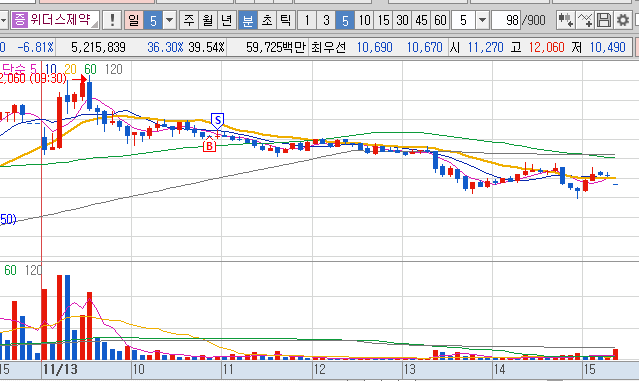Select the 일 (daily) period button
The width and height of the screenshot is (639, 381).
pyautogui.click(x=134, y=20)
